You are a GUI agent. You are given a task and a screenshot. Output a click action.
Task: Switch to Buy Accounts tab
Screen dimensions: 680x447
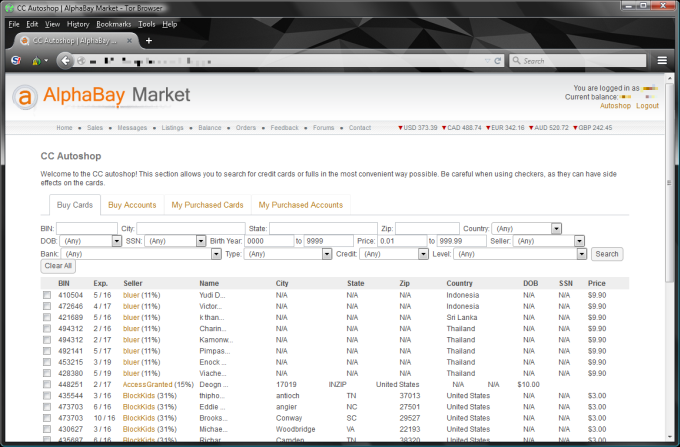click(x=132, y=205)
